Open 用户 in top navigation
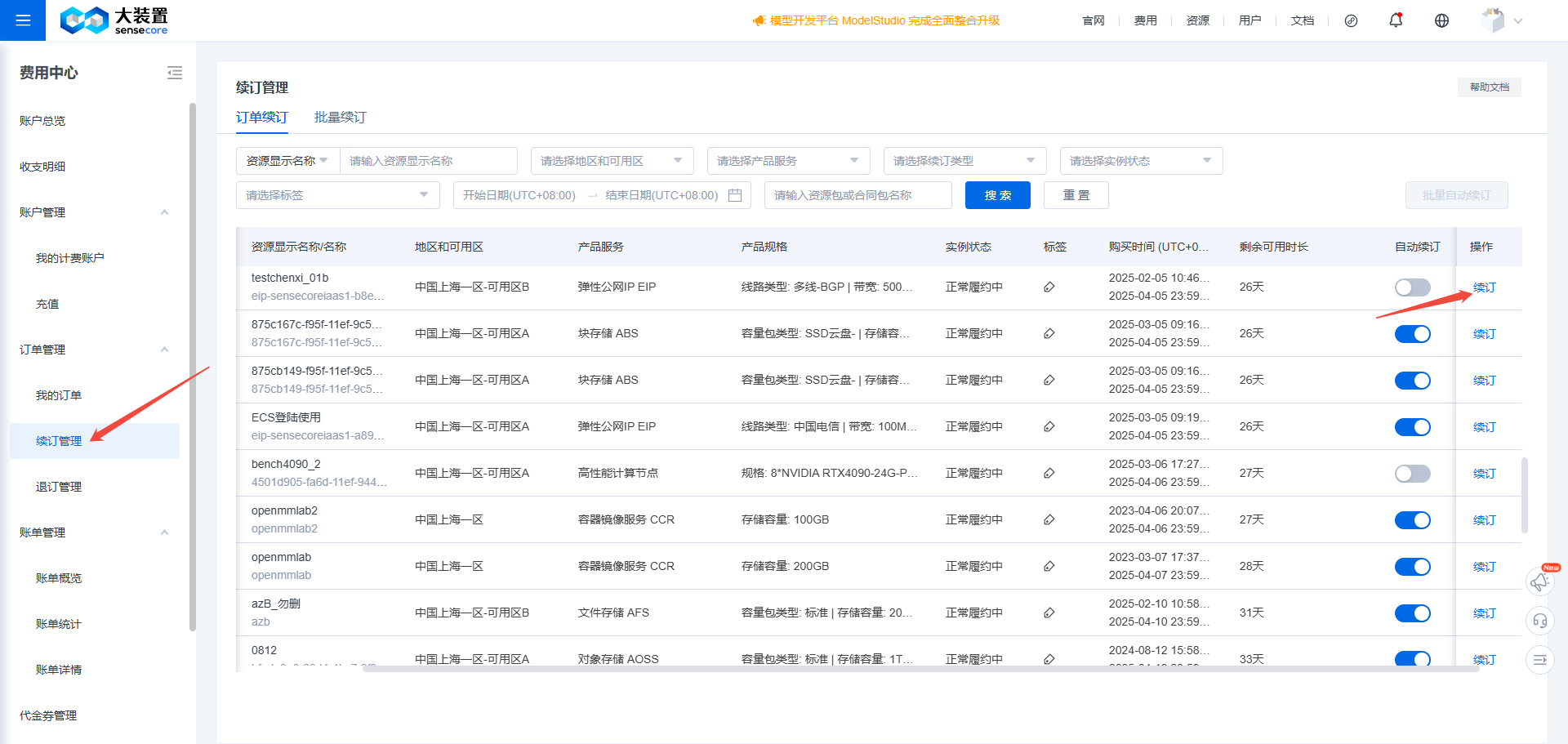This screenshot has height=744, width=1568. click(x=1249, y=20)
